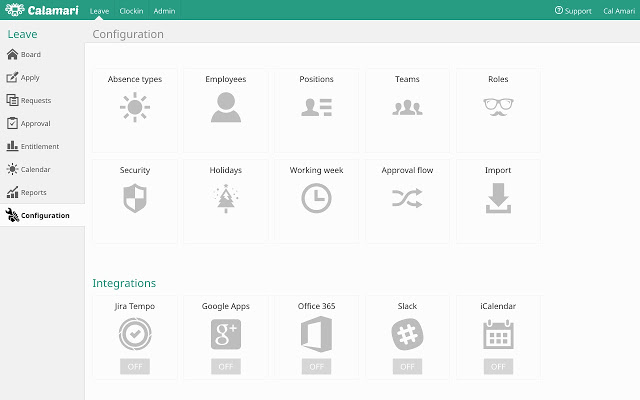This screenshot has width=640, height=400.
Task: Go to Approval in the sidebar
Action: pyautogui.click(x=36, y=124)
